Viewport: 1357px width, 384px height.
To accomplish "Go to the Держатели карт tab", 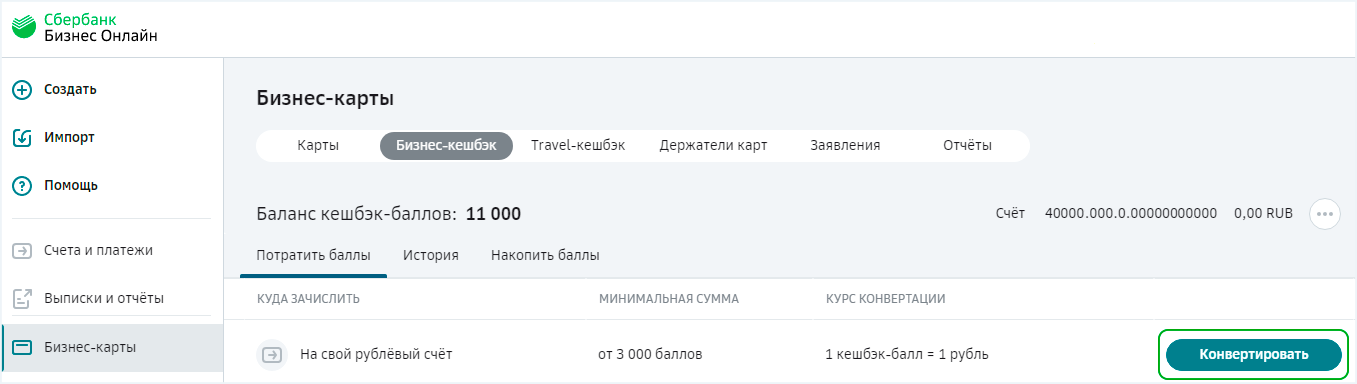I will click(x=713, y=145).
